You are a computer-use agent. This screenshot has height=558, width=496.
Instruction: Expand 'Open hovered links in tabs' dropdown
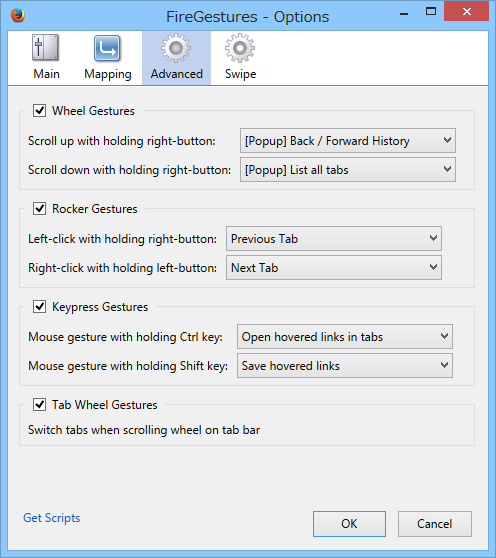(x=345, y=336)
